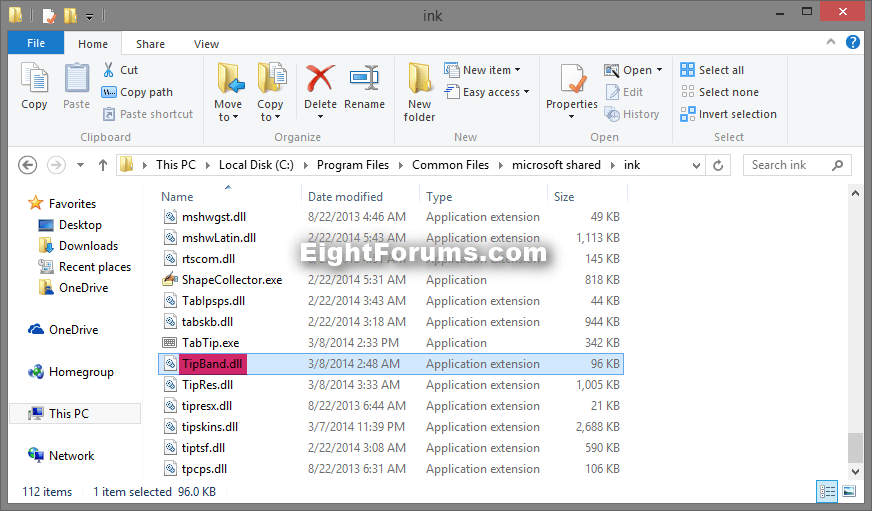The width and height of the screenshot is (872, 511).
Task: Click Select all in the ribbon
Action: click(x=712, y=70)
